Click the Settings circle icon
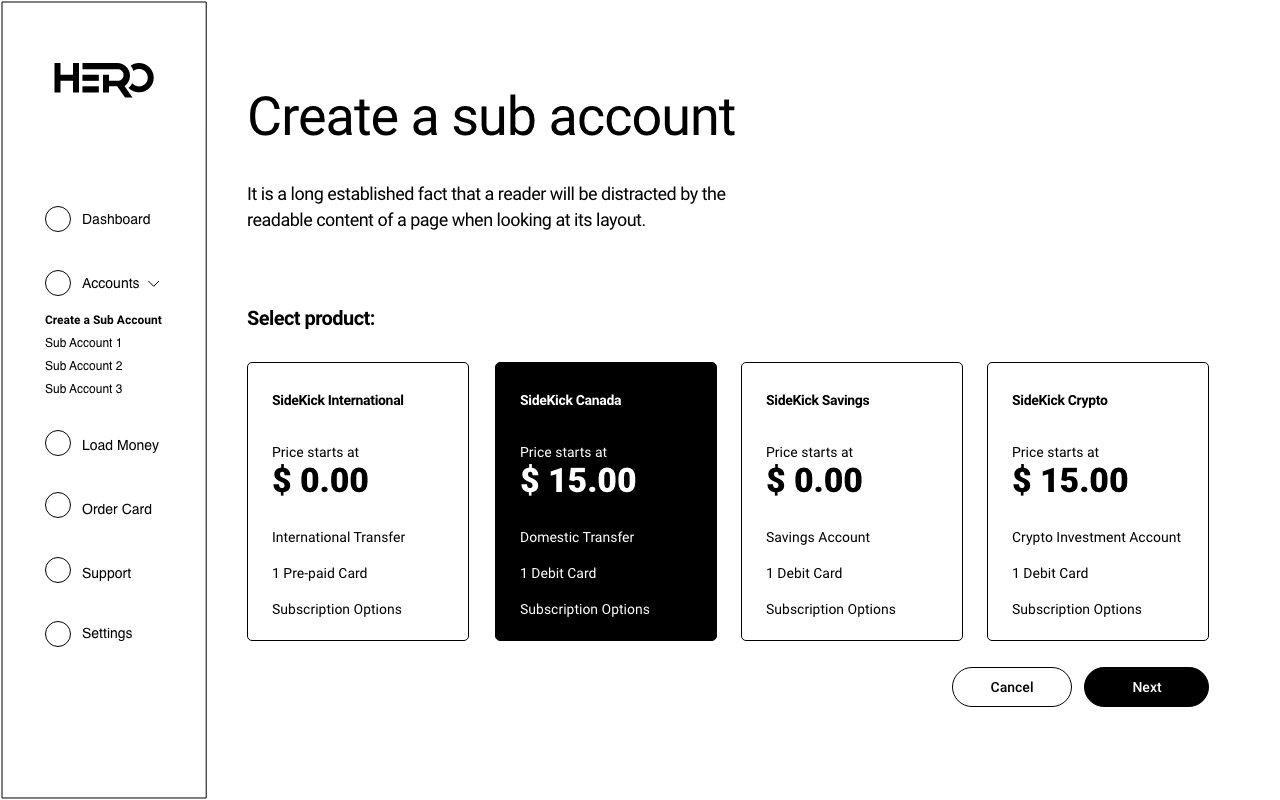The image size is (1280, 800). pos(58,633)
